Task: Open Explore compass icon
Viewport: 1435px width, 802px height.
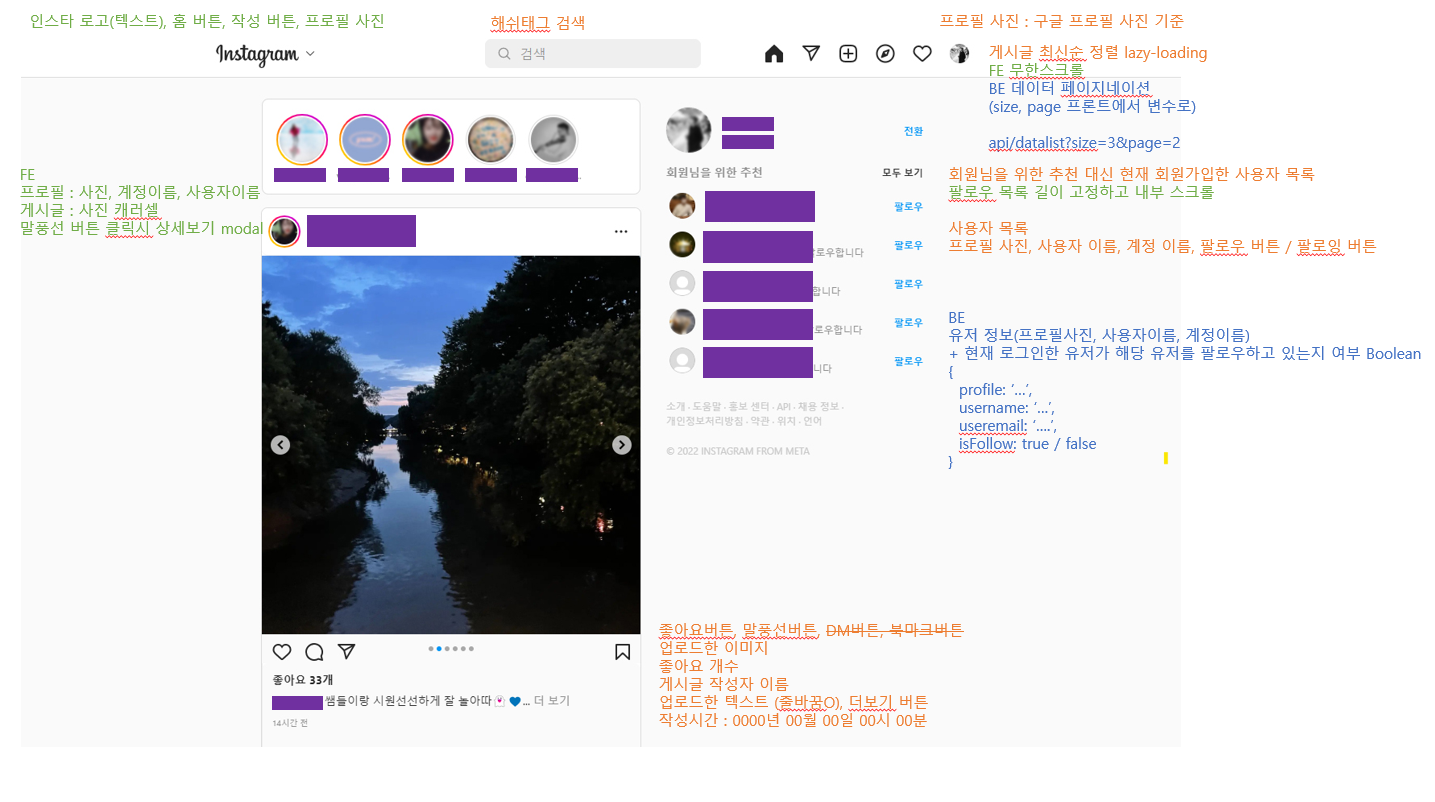Action: click(x=885, y=54)
